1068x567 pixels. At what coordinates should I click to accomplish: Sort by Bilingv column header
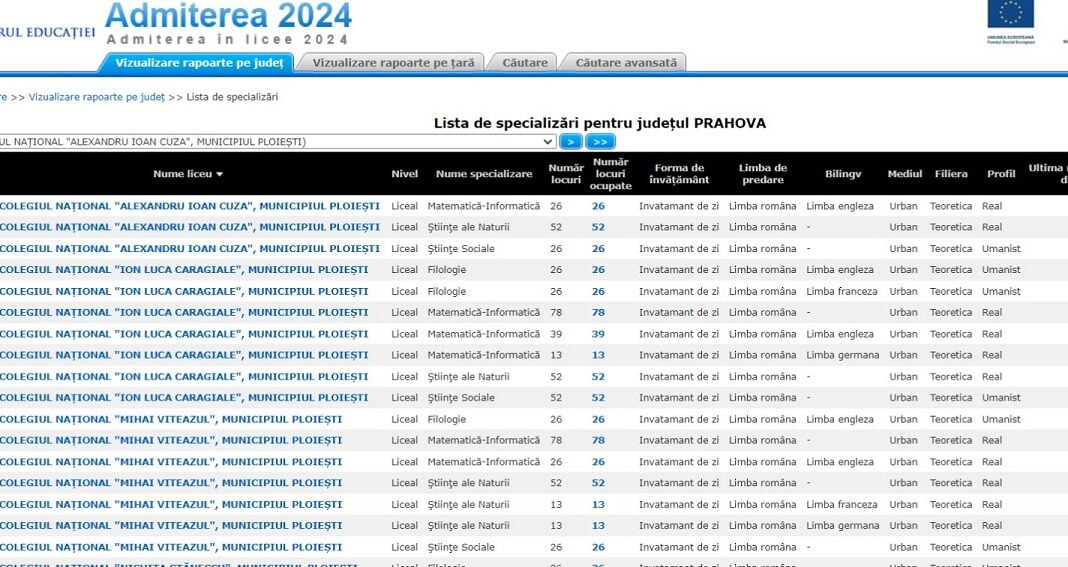[x=843, y=174]
